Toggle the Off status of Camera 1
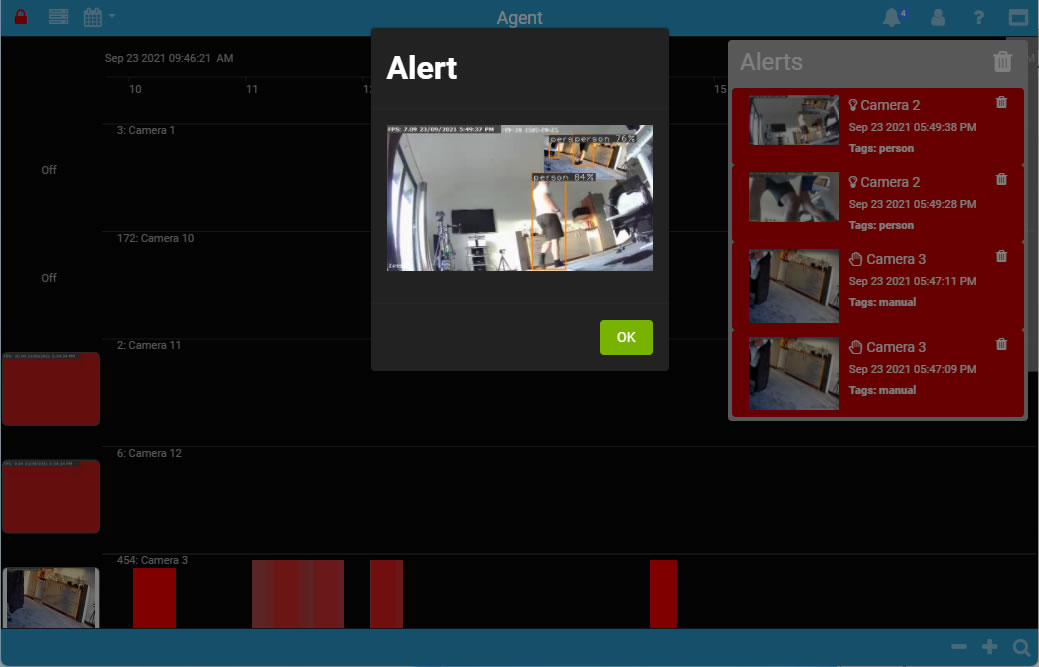 click(x=48, y=170)
